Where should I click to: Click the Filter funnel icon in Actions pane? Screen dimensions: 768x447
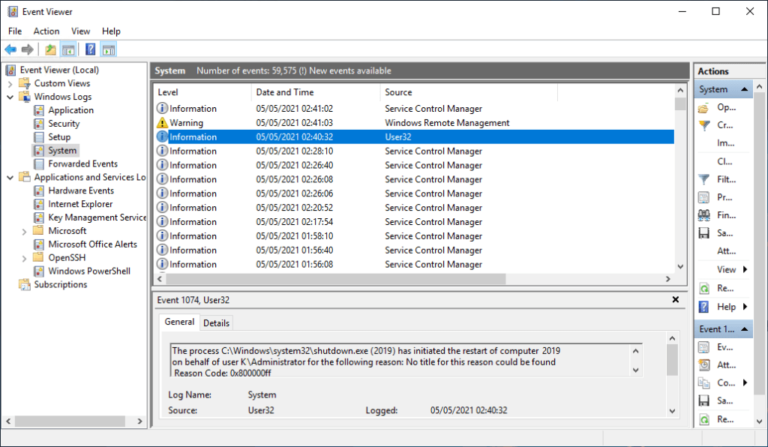coord(704,126)
